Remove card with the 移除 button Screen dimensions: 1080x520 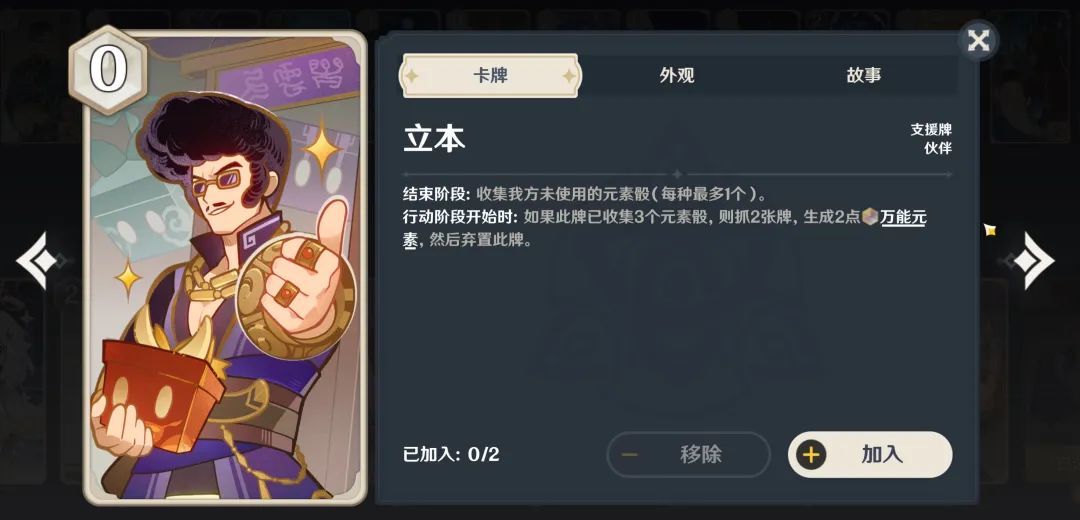(x=688, y=455)
